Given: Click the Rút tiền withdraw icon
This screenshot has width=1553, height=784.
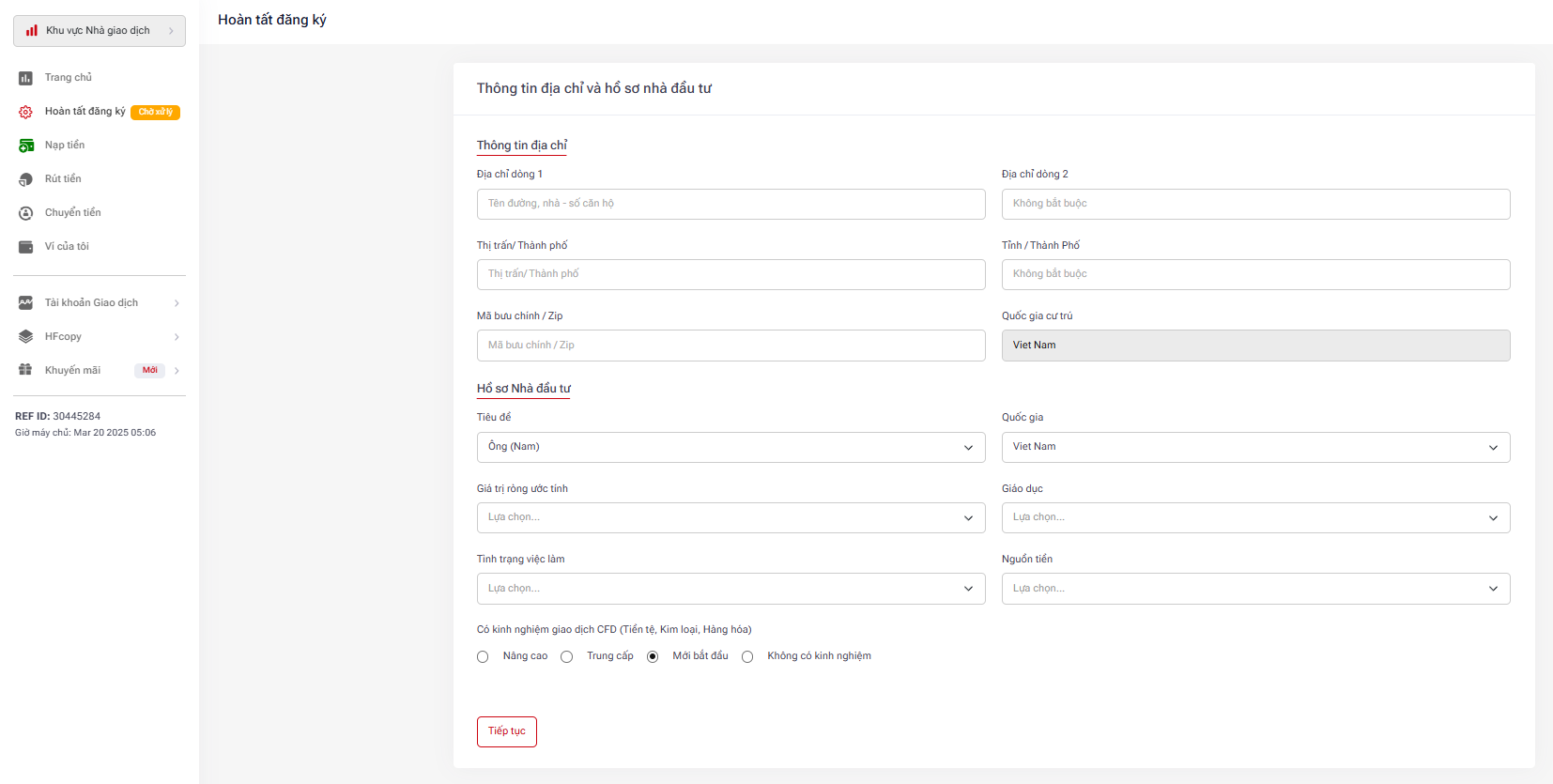Looking at the screenshot, I should pyautogui.click(x=25, y=179).
